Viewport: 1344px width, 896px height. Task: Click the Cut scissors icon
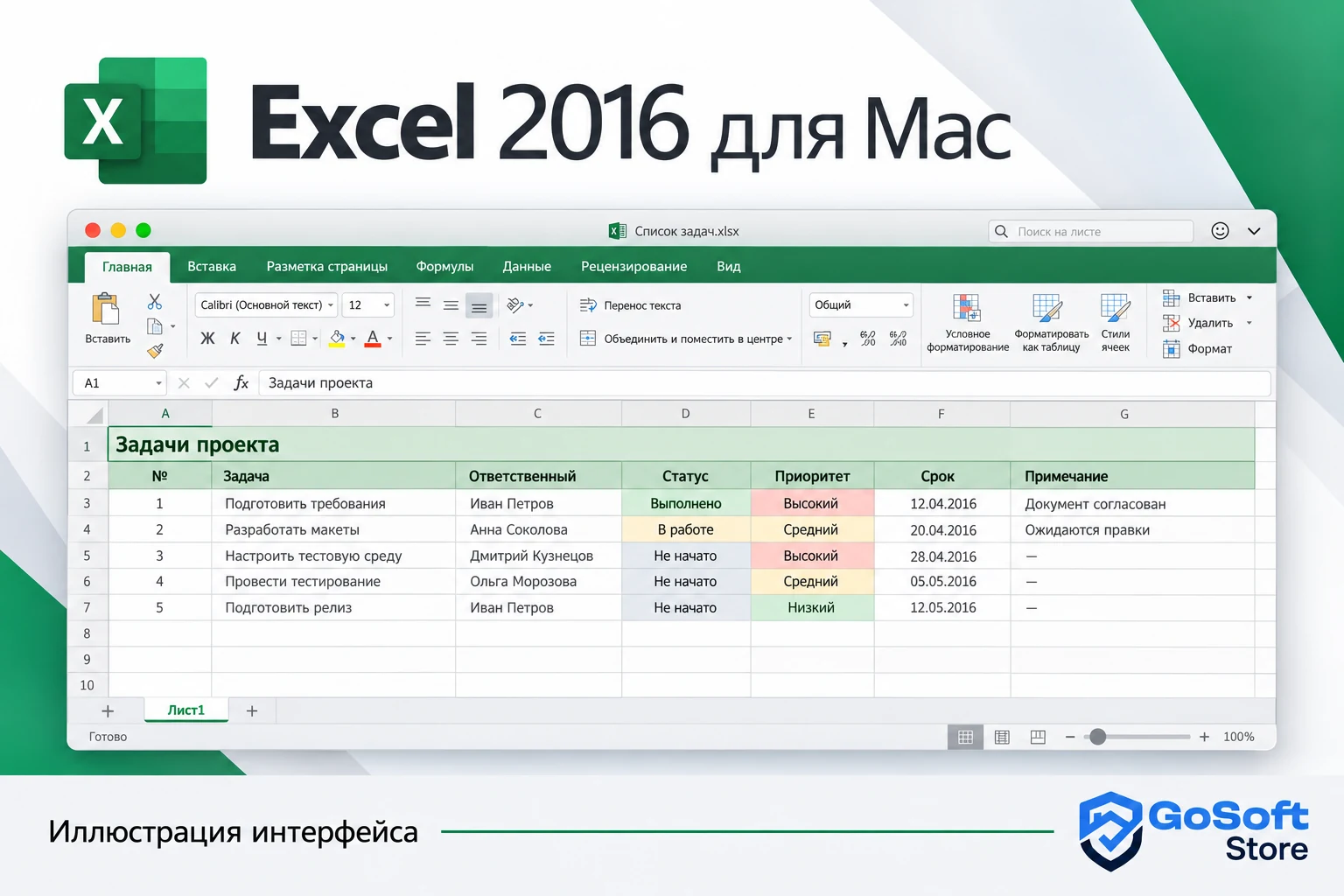pos(155,302)
